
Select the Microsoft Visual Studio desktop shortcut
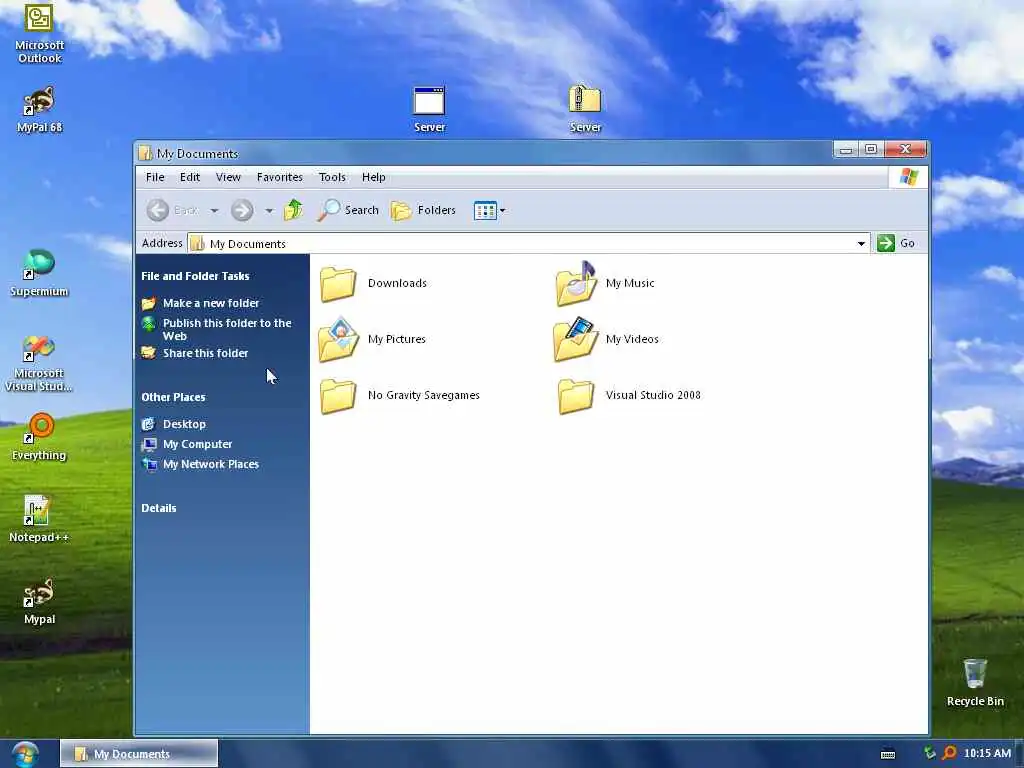[39, 362]
